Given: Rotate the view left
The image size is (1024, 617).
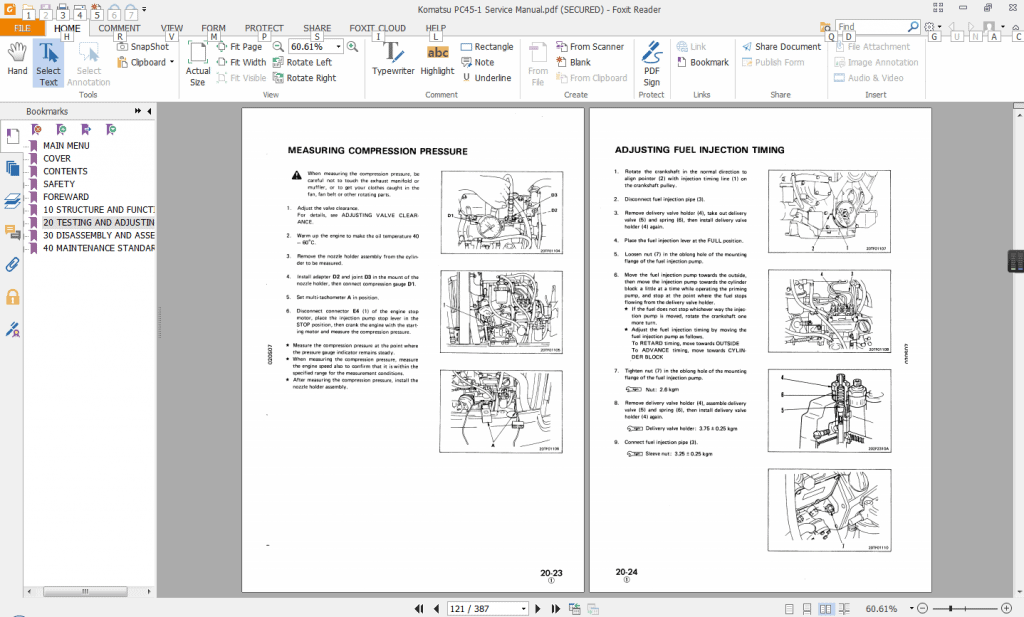Looking at the screenshot, I should click(x=302, y=62).
